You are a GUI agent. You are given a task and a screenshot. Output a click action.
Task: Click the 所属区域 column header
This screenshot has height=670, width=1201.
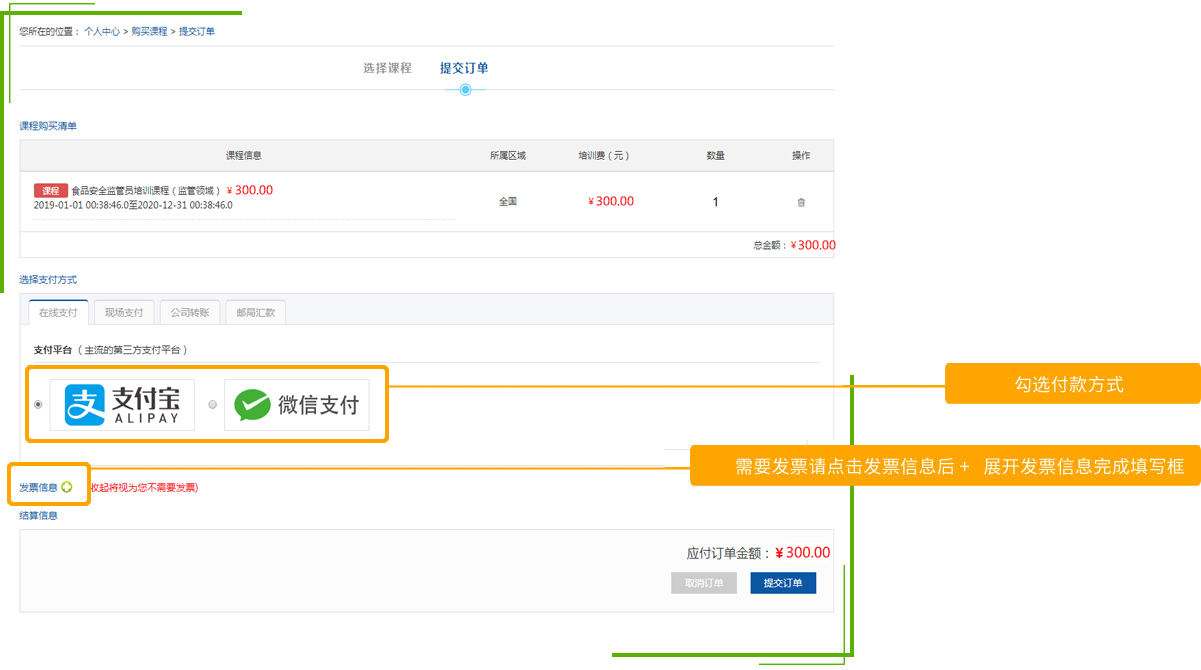click(508, 156)
